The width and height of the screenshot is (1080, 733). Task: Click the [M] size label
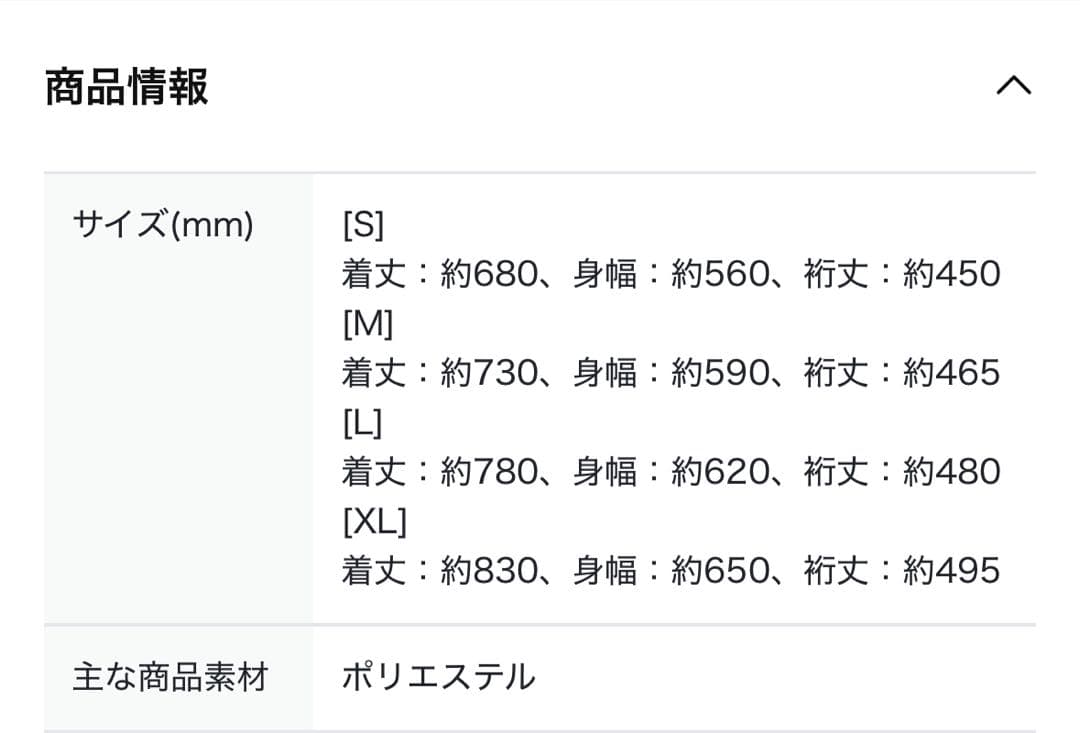(368, 323)
